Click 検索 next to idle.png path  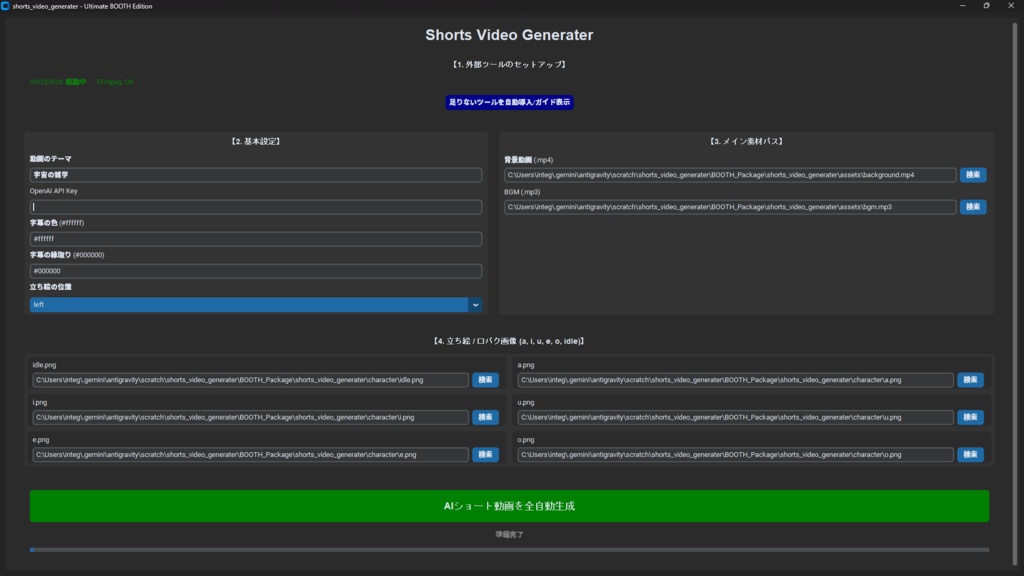pos(484,380)
